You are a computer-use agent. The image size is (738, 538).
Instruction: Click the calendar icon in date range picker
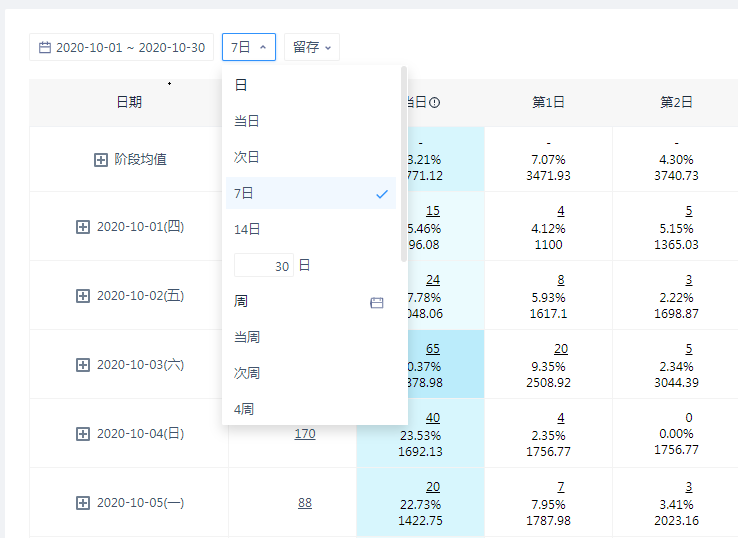click(45, 47)
